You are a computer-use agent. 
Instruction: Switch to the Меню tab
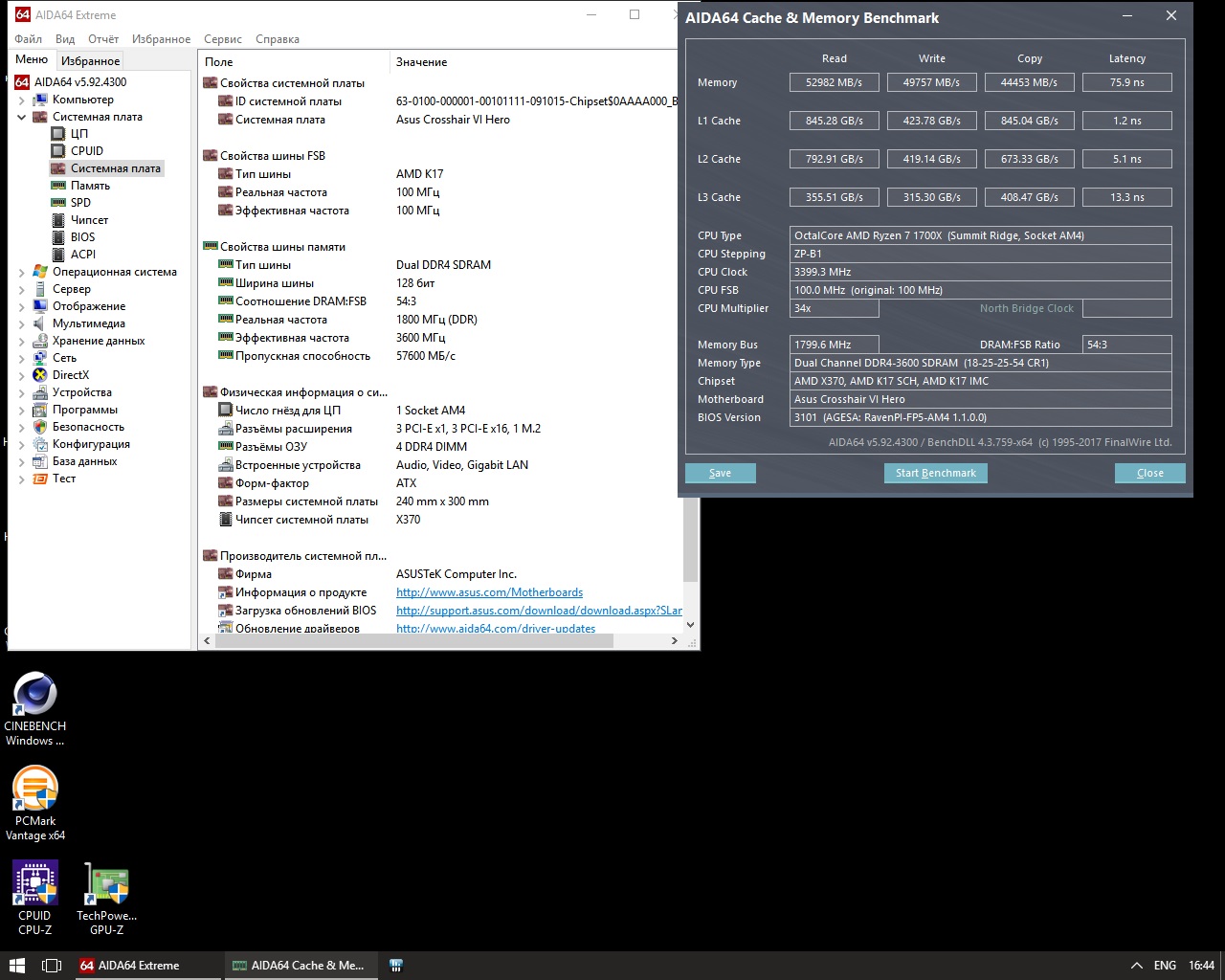(32, 59)
